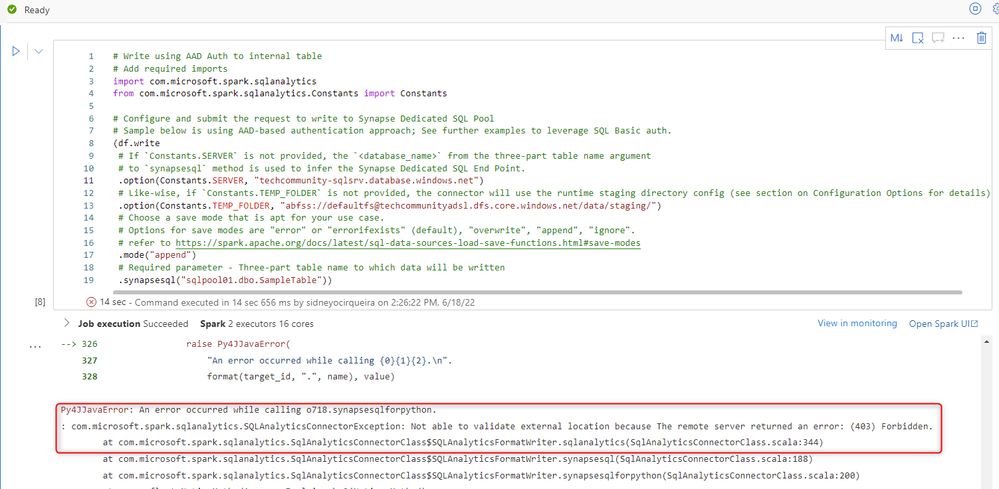This screenshot has width=999, height=489.
Task: Click the '(df.write' code line
Action: click(x=134, y=143)
